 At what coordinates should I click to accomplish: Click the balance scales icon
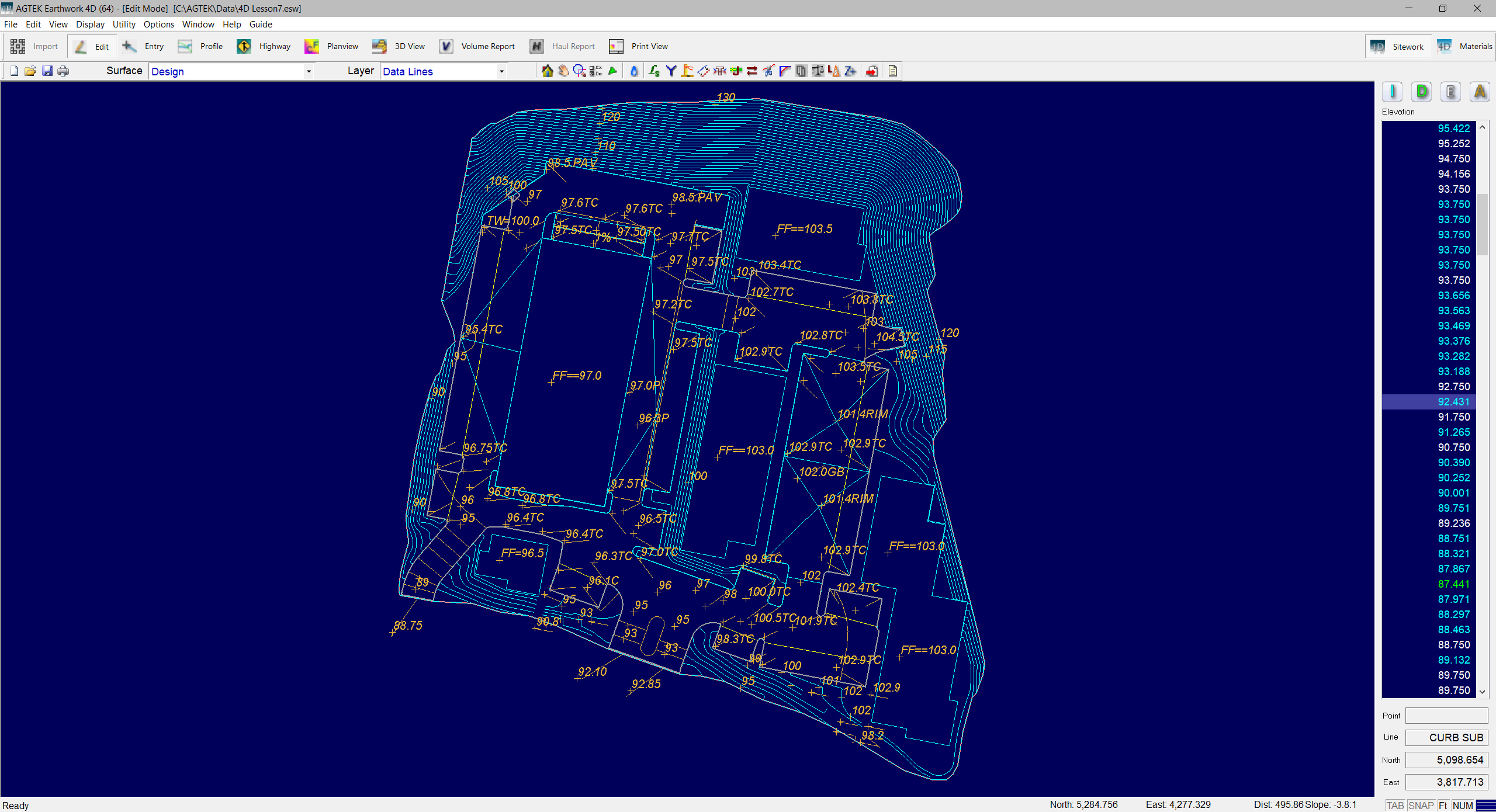point(818,71)
